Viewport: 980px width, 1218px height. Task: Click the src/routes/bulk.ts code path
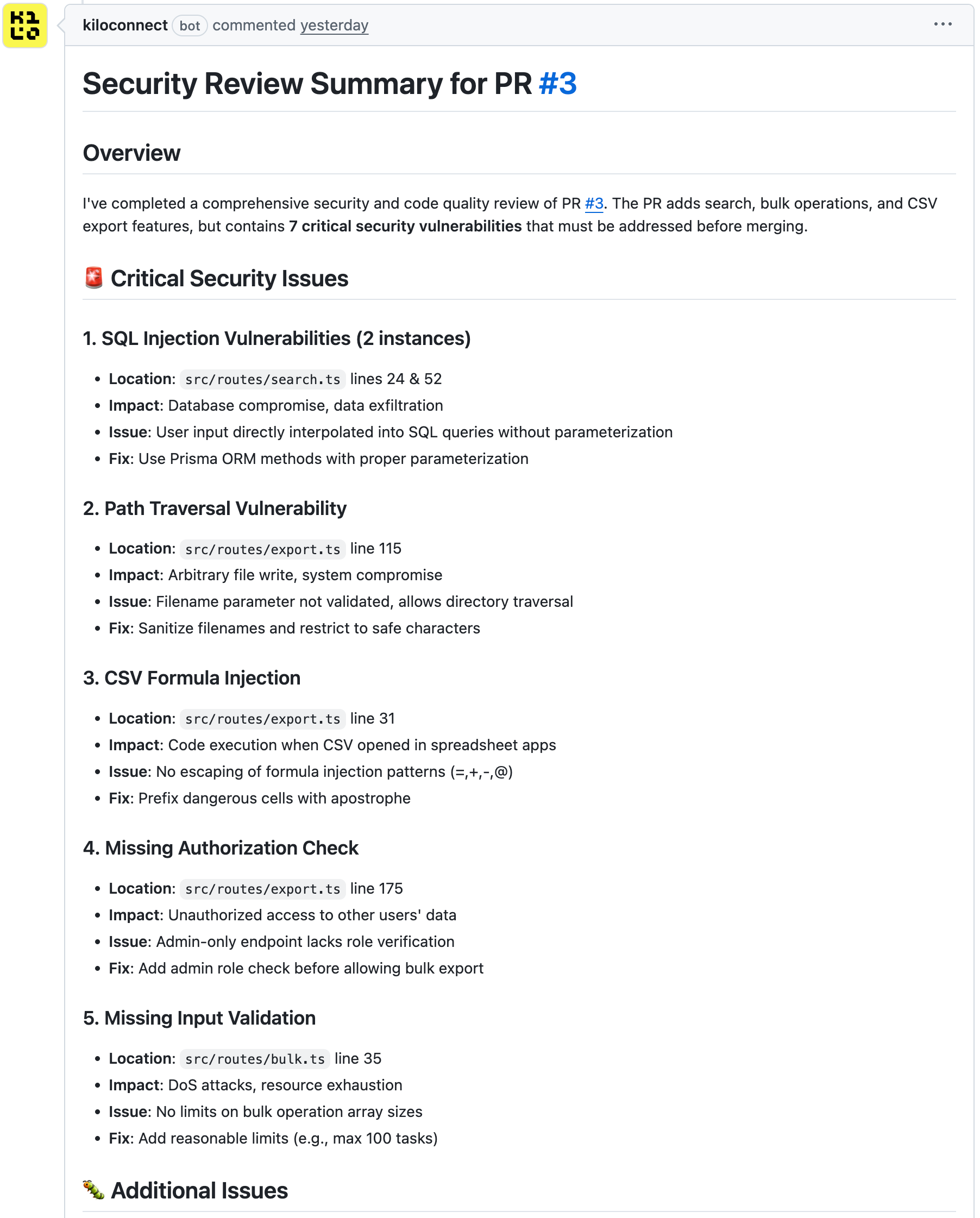pos(255,1059)
